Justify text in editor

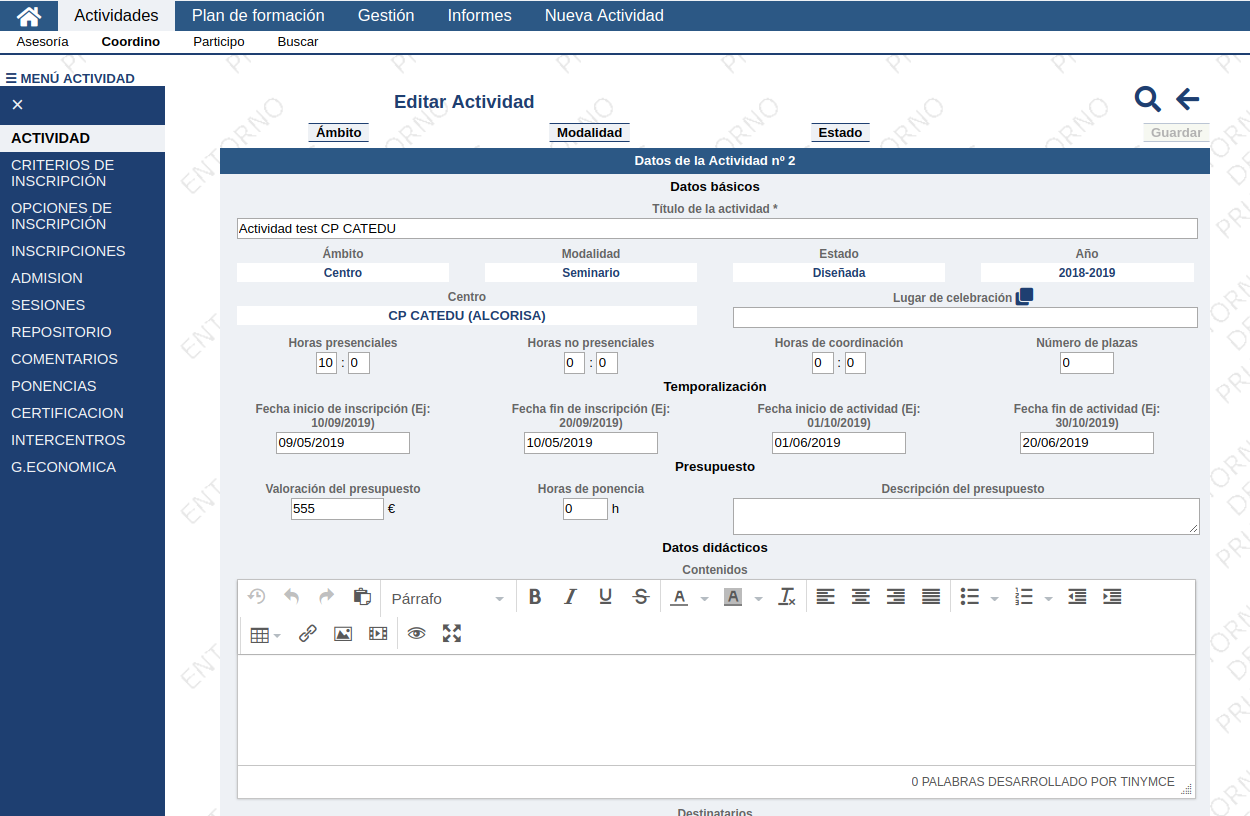[x=931, y=597]
